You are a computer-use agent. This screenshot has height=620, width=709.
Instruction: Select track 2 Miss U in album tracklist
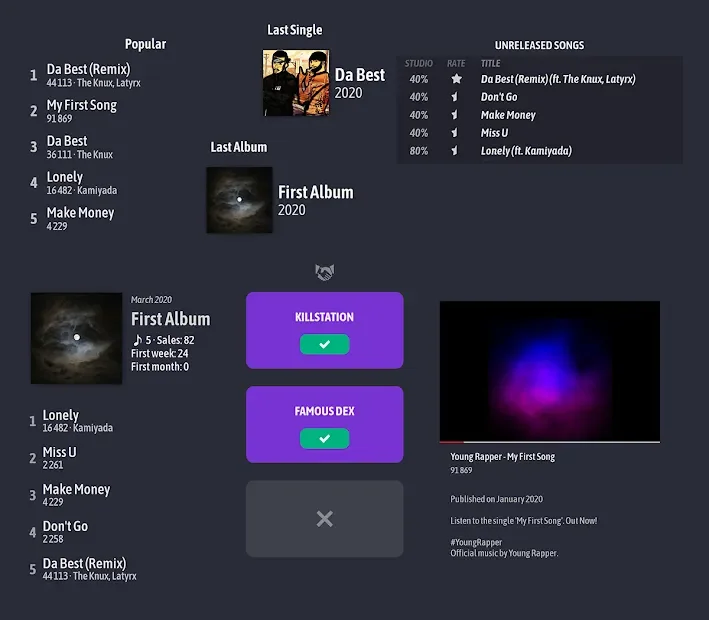tap(59, 452)
